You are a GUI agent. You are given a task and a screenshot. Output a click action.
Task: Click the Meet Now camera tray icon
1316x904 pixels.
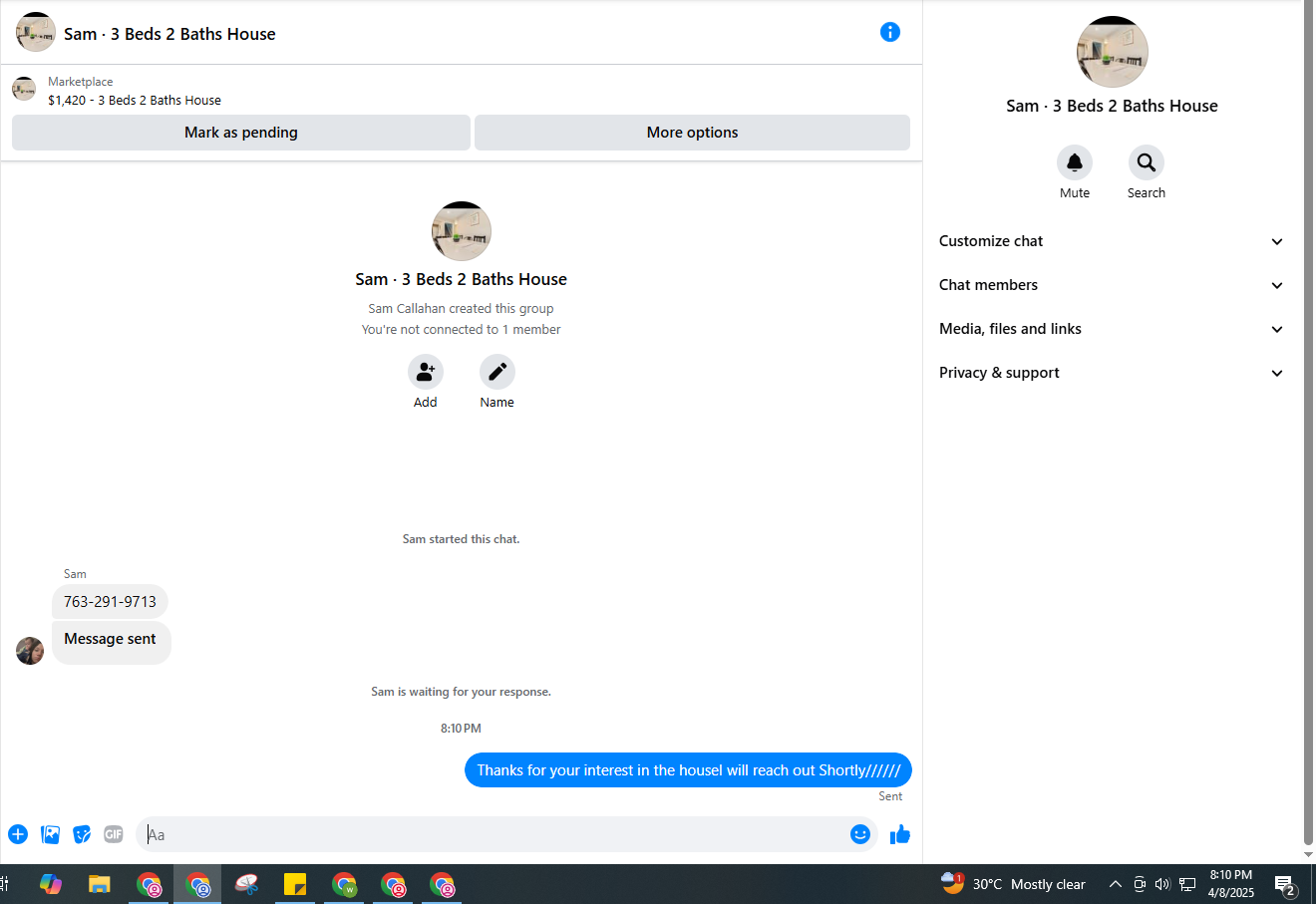[x=1140, y=884]
